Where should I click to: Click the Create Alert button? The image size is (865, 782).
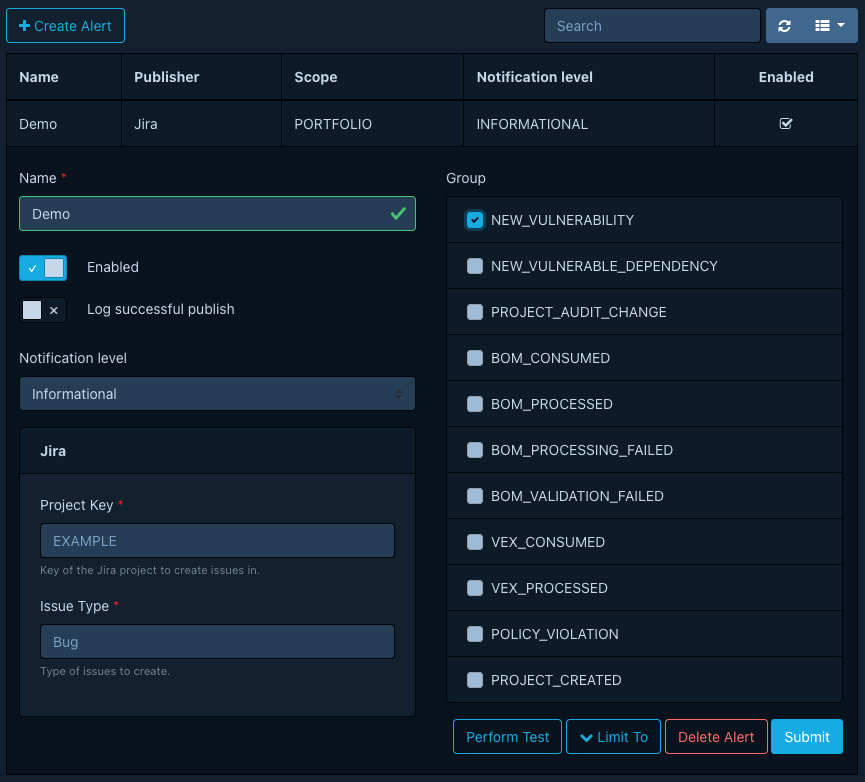click(65, 25)
